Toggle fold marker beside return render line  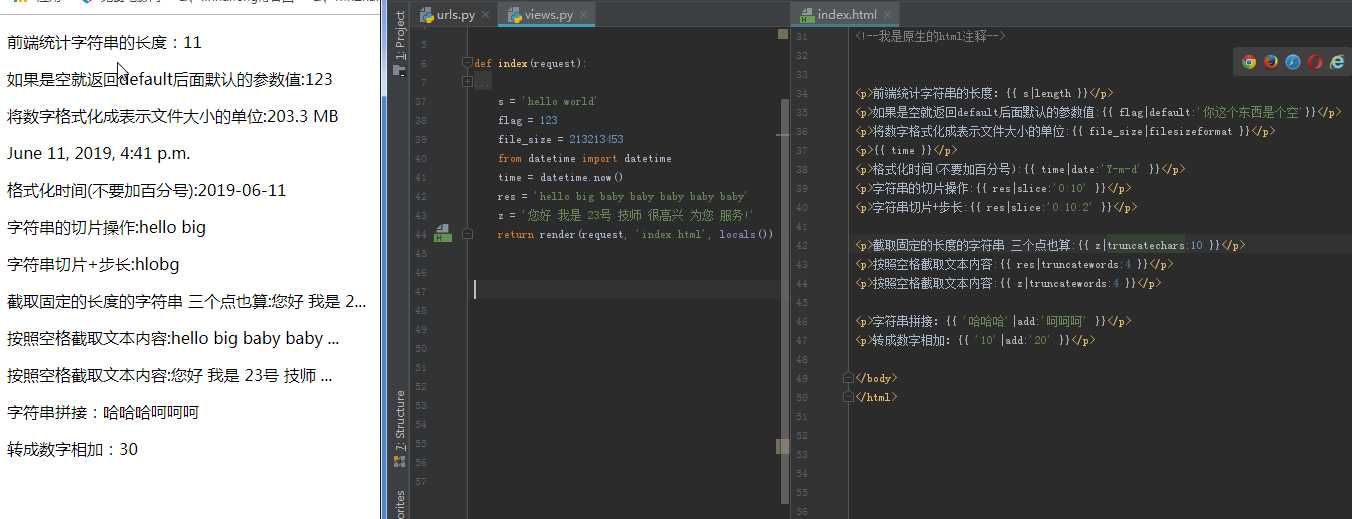pyautogui.click(x=467, y=234)
